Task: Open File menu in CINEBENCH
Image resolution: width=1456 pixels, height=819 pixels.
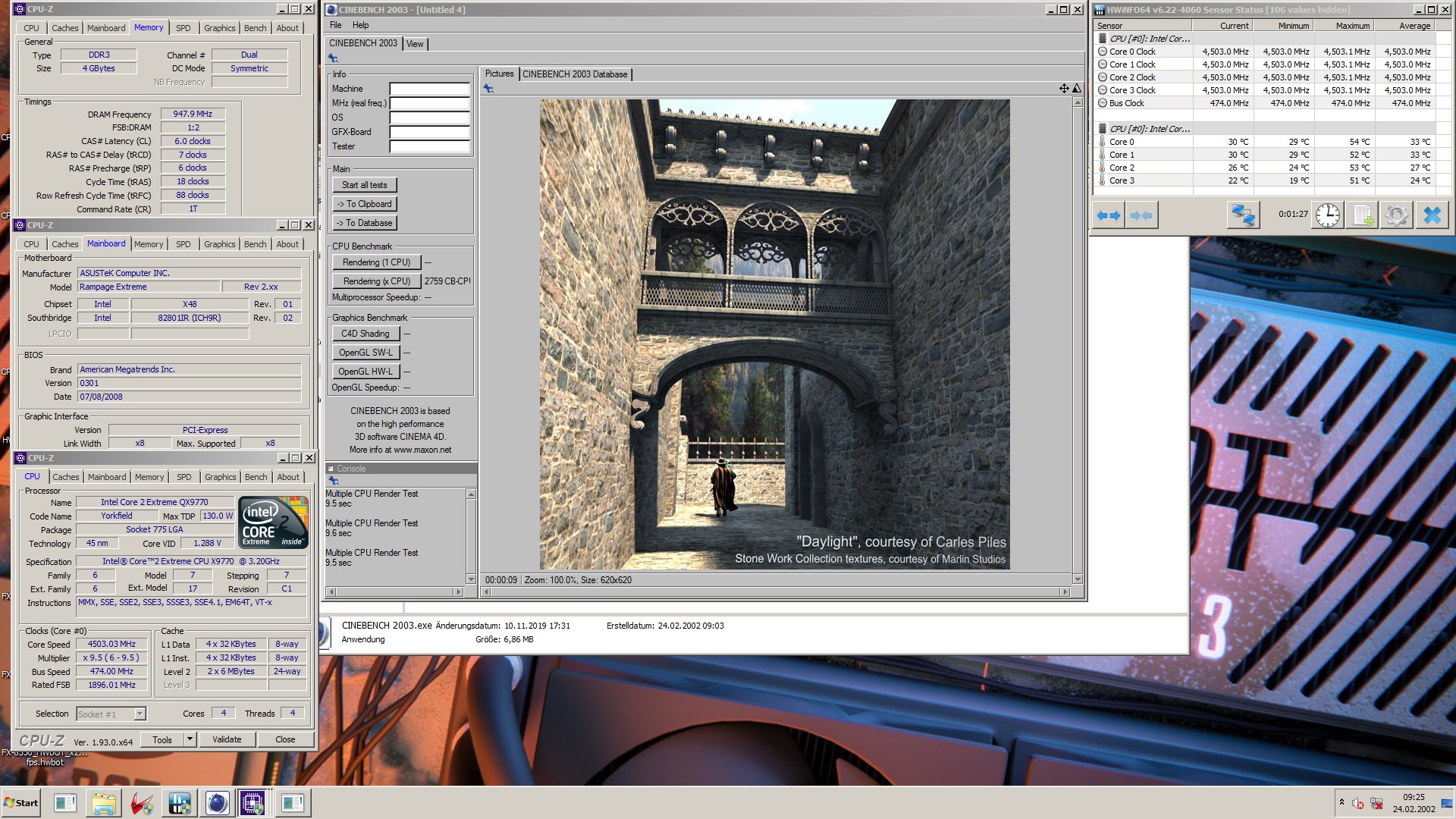Action: coord(336,25)
